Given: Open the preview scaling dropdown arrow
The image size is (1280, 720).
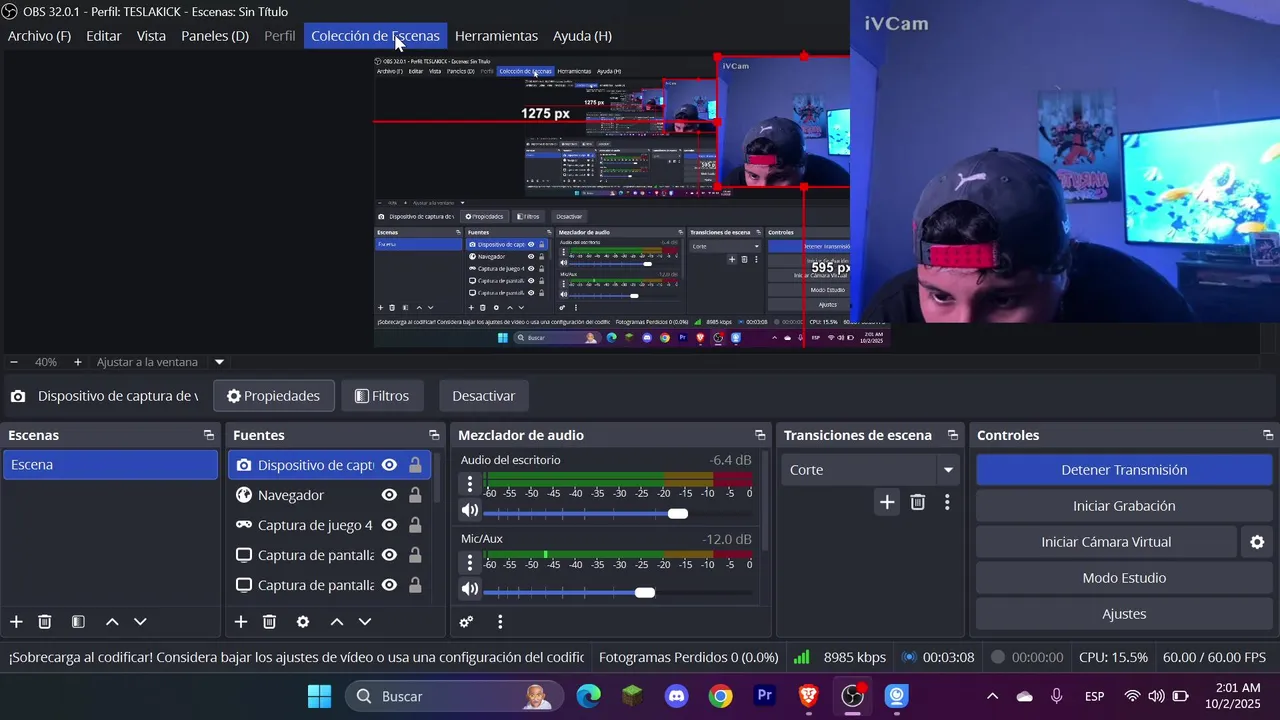Looking at the screenshot, I should click(x=219, y=362).
